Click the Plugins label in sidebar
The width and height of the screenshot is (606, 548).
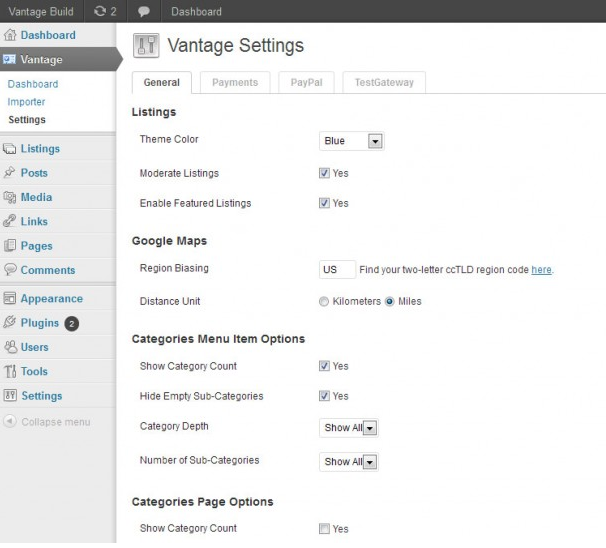click(x=40, y=323)
